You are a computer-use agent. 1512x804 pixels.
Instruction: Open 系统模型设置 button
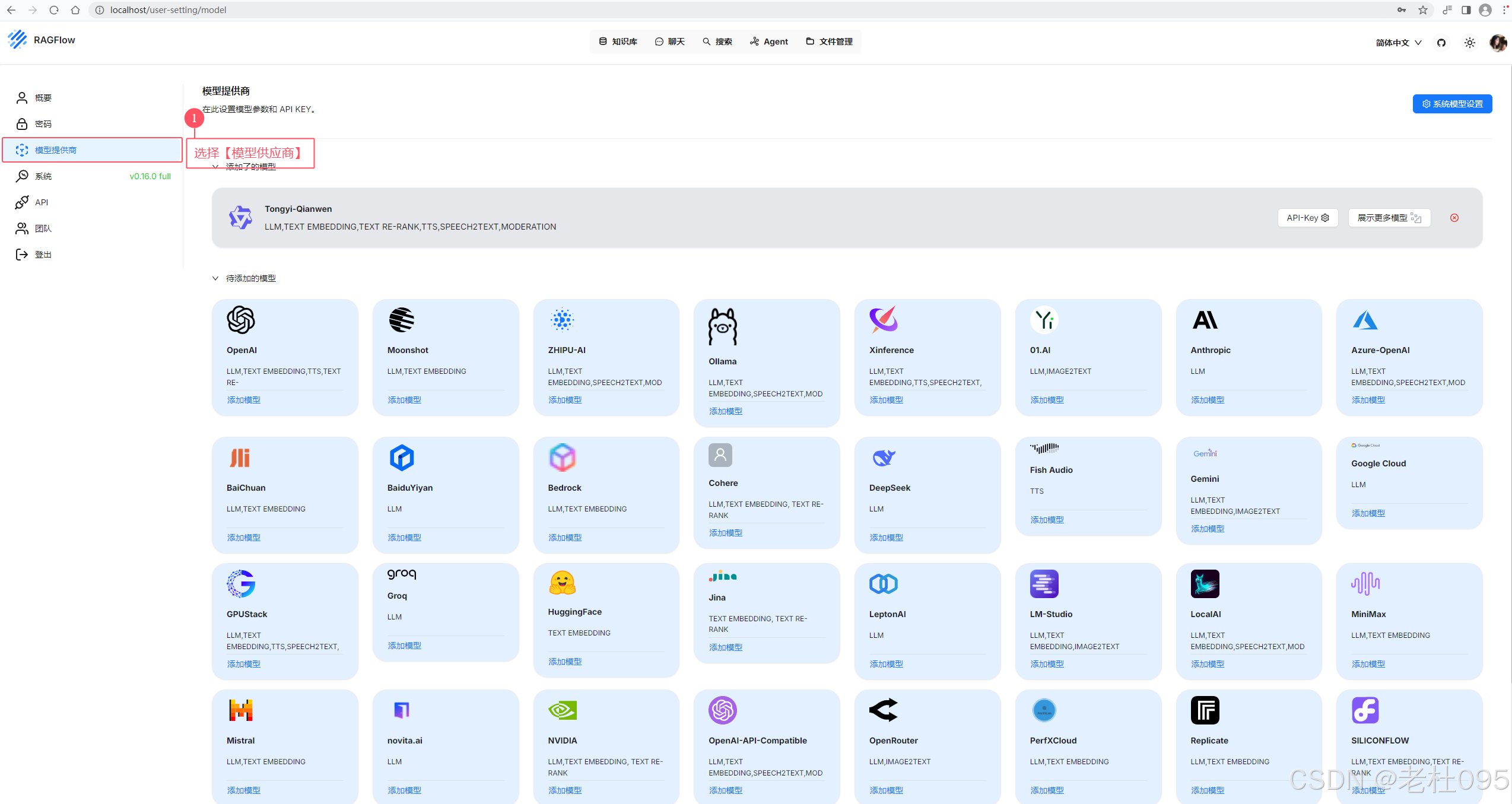(1451, 104)
